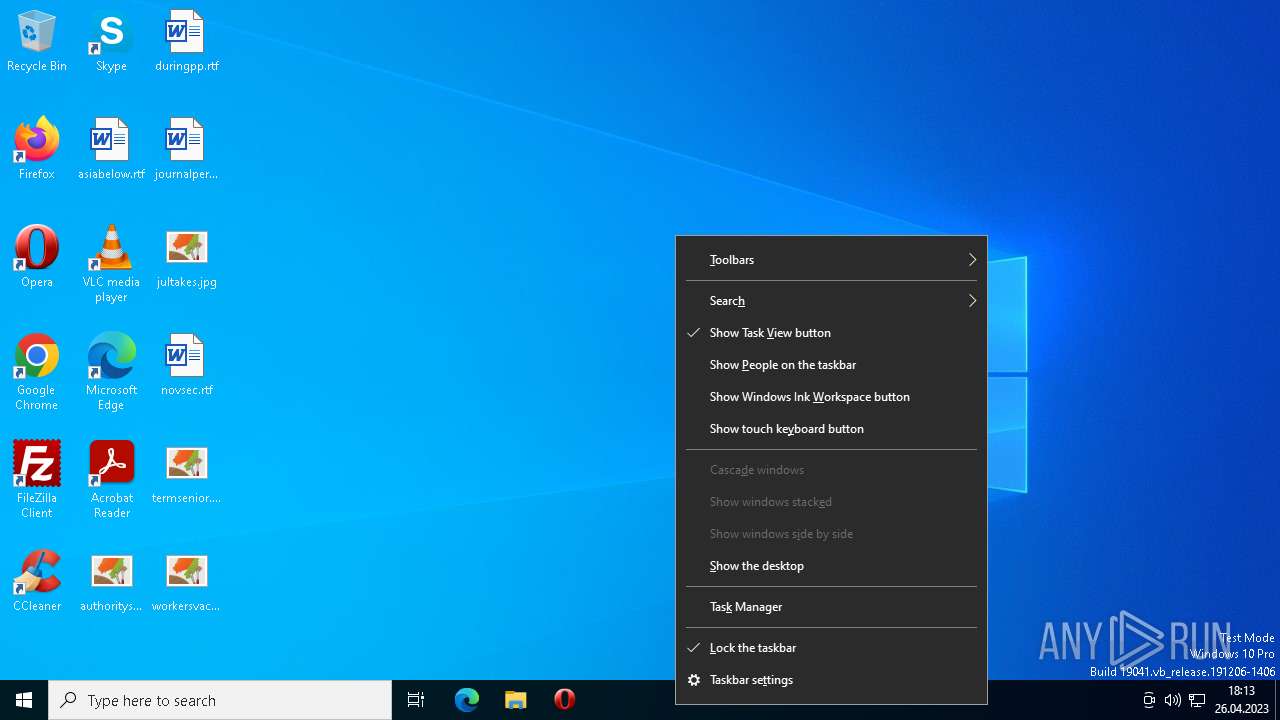Image resolution: width=1280 pixels, height=720 pixels.
Task: Select the journalper... document icon
Action: click(x=187, y=149)
